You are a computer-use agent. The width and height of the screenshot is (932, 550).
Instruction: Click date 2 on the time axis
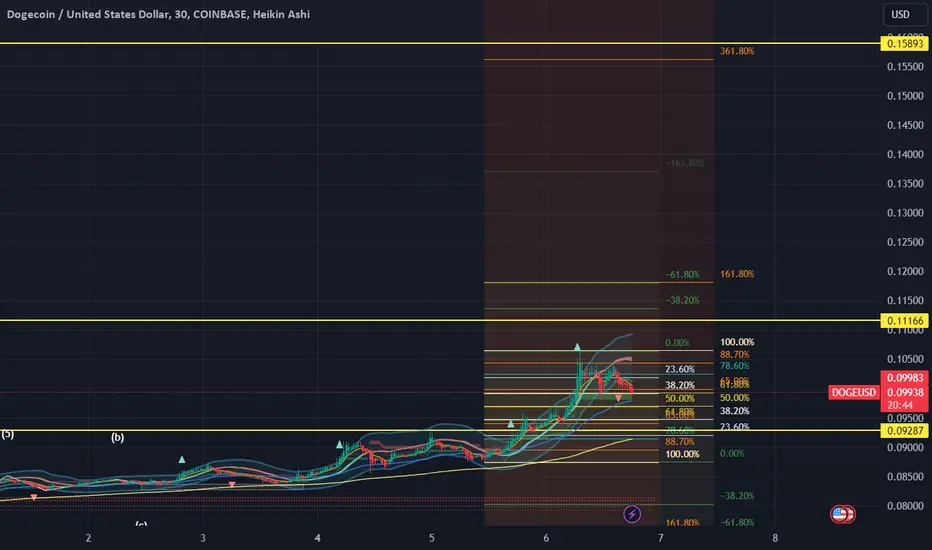tap(88, 538)
